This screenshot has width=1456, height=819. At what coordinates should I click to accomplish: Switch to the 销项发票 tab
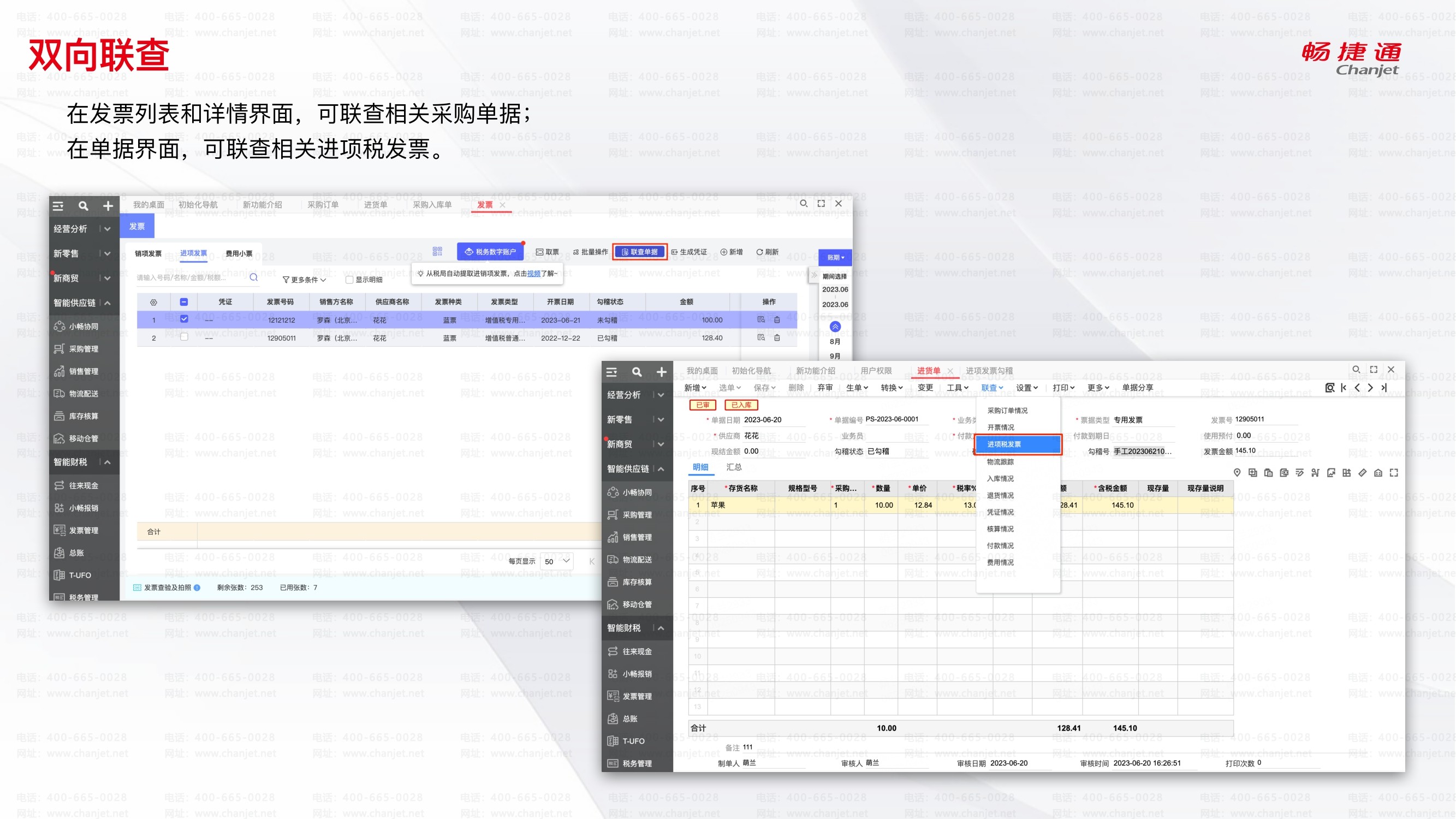click(148, 254)
